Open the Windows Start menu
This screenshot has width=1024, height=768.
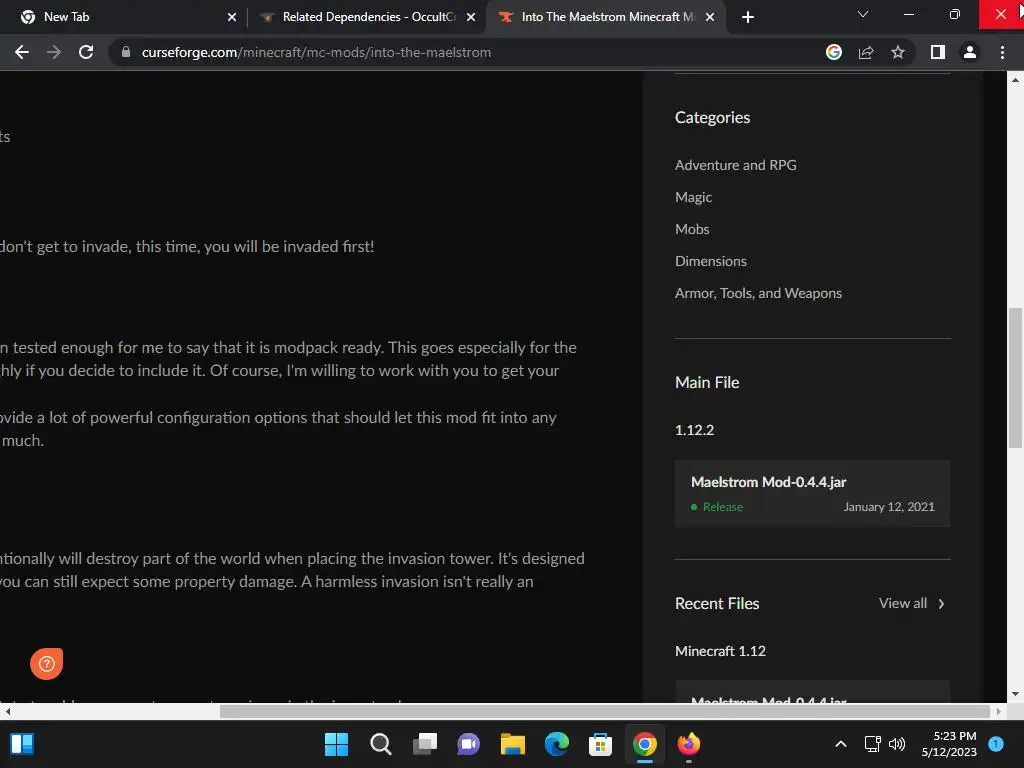tap(336, 744)
